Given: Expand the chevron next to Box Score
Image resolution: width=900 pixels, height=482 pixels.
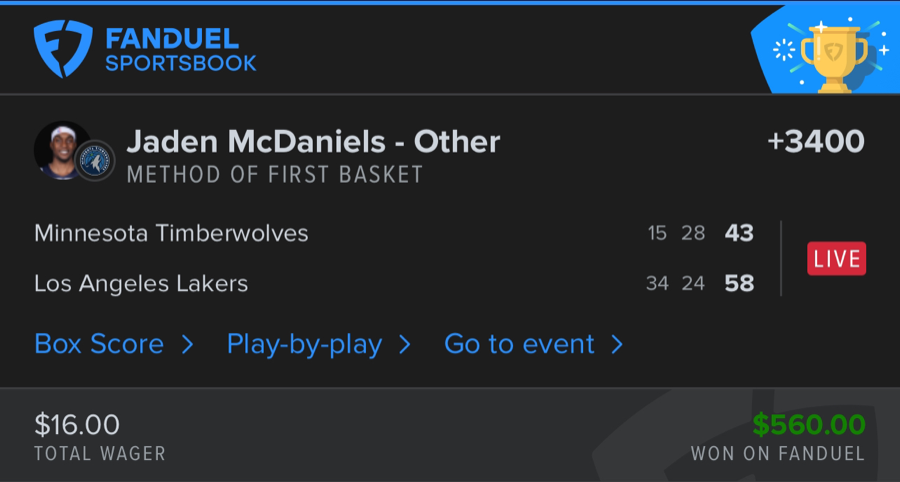Looking at the screenshot, I should tap(187, 345).
